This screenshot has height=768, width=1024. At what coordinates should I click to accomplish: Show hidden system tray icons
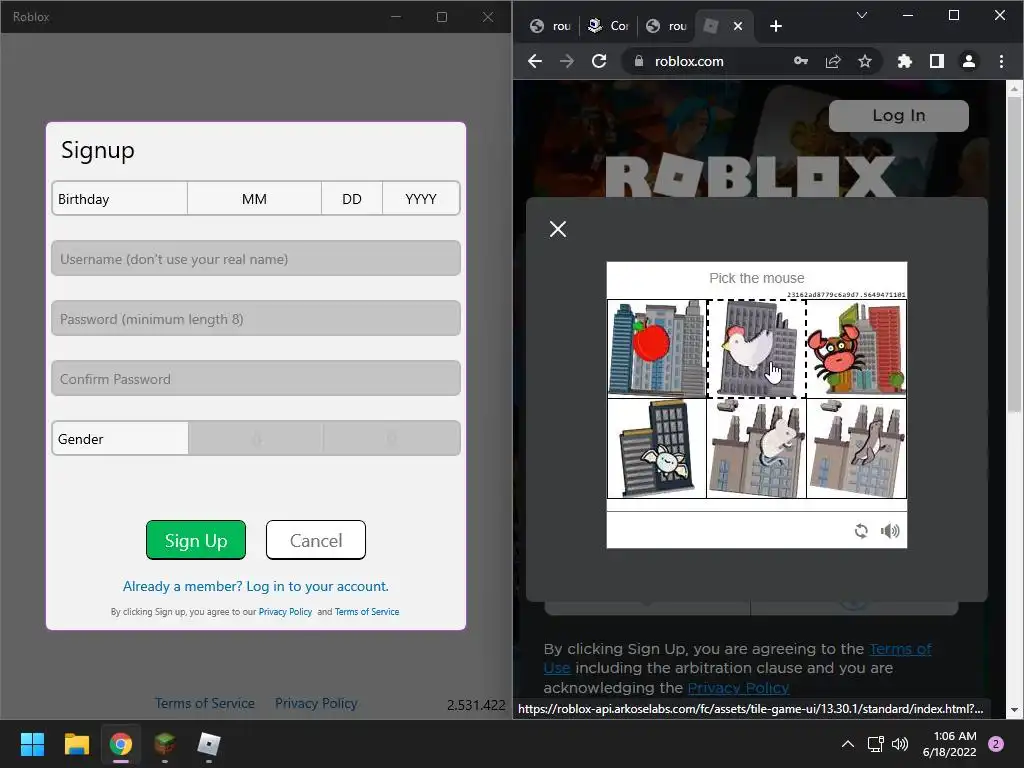tap(848, 744)
